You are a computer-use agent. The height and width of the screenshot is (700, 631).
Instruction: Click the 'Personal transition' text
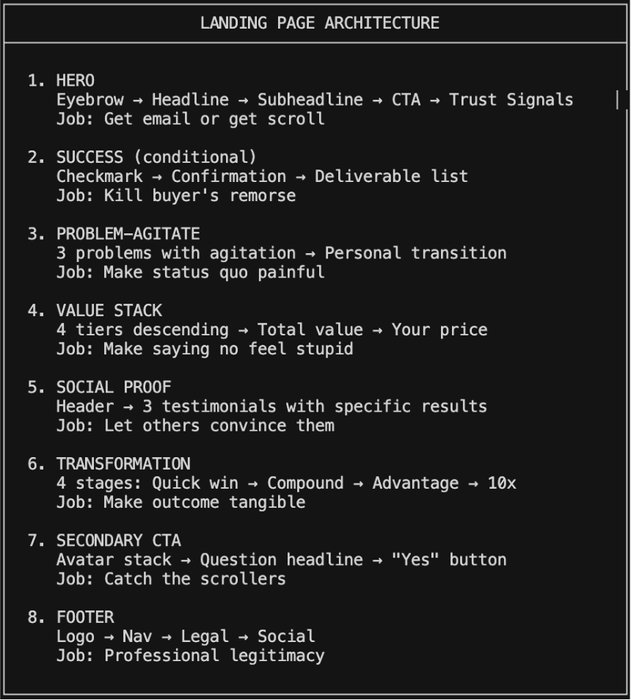[415, 253]
